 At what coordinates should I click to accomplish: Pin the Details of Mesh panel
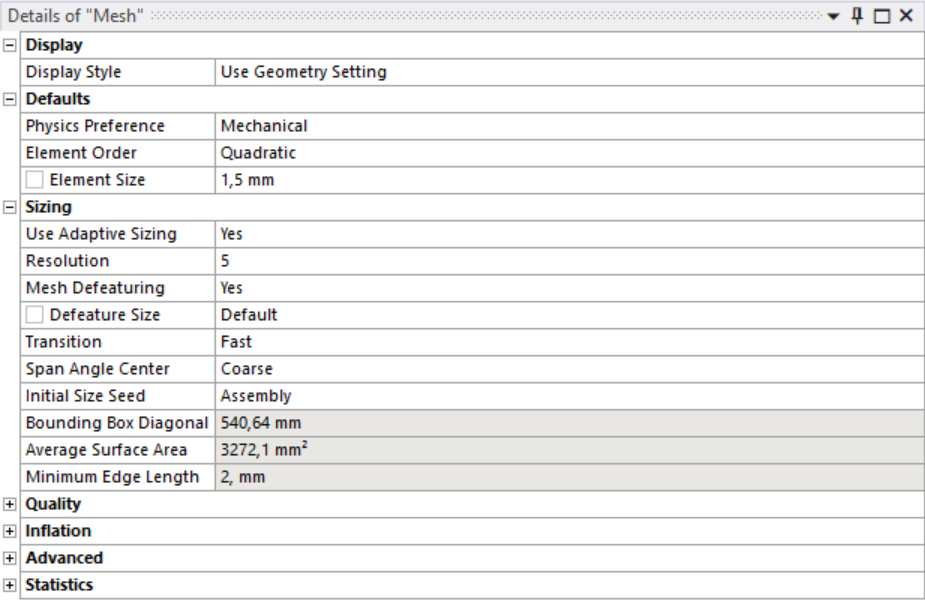[858, 15]
